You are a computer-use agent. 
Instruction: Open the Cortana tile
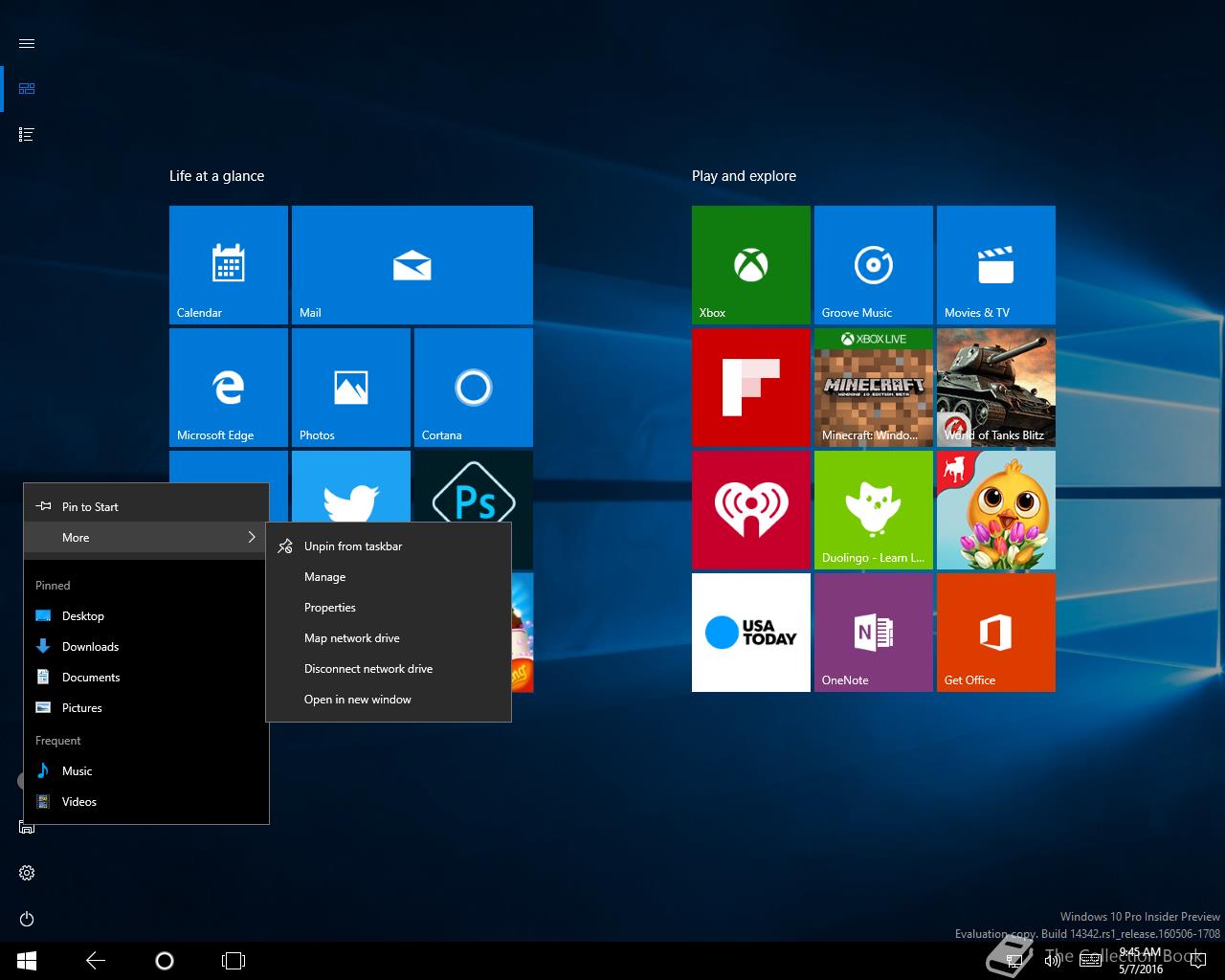click(474, 388)
